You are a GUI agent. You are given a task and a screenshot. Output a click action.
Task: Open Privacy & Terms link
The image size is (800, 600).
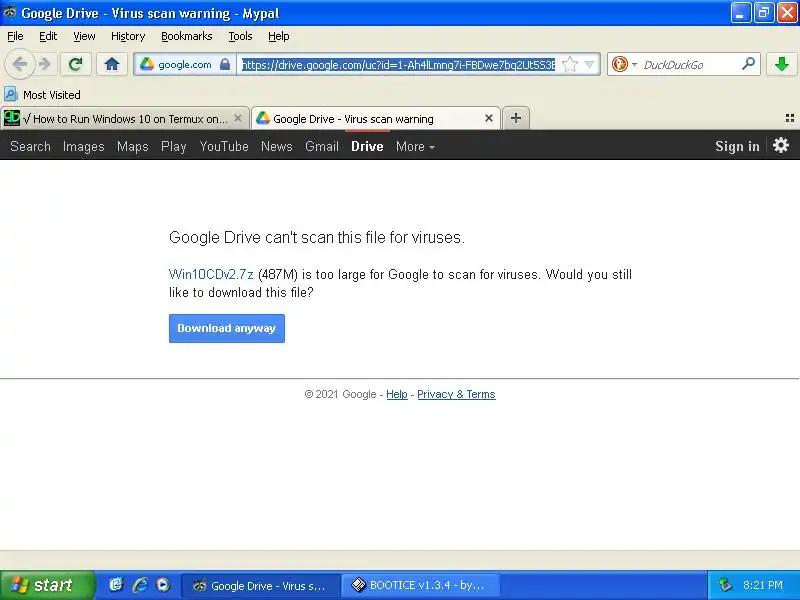click(x=456, y=394)
